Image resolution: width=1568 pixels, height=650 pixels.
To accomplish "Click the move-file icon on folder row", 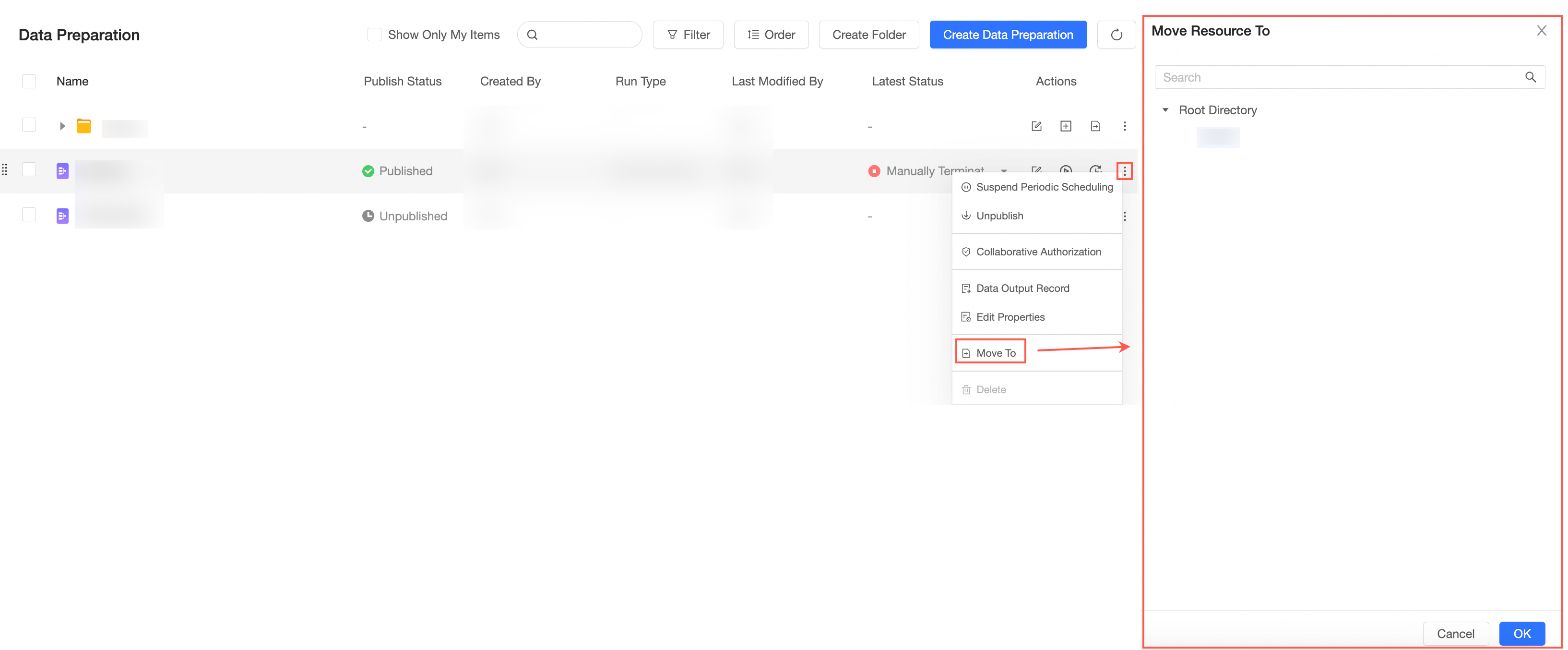I will pyautogui.click(x=1095, y=126).
